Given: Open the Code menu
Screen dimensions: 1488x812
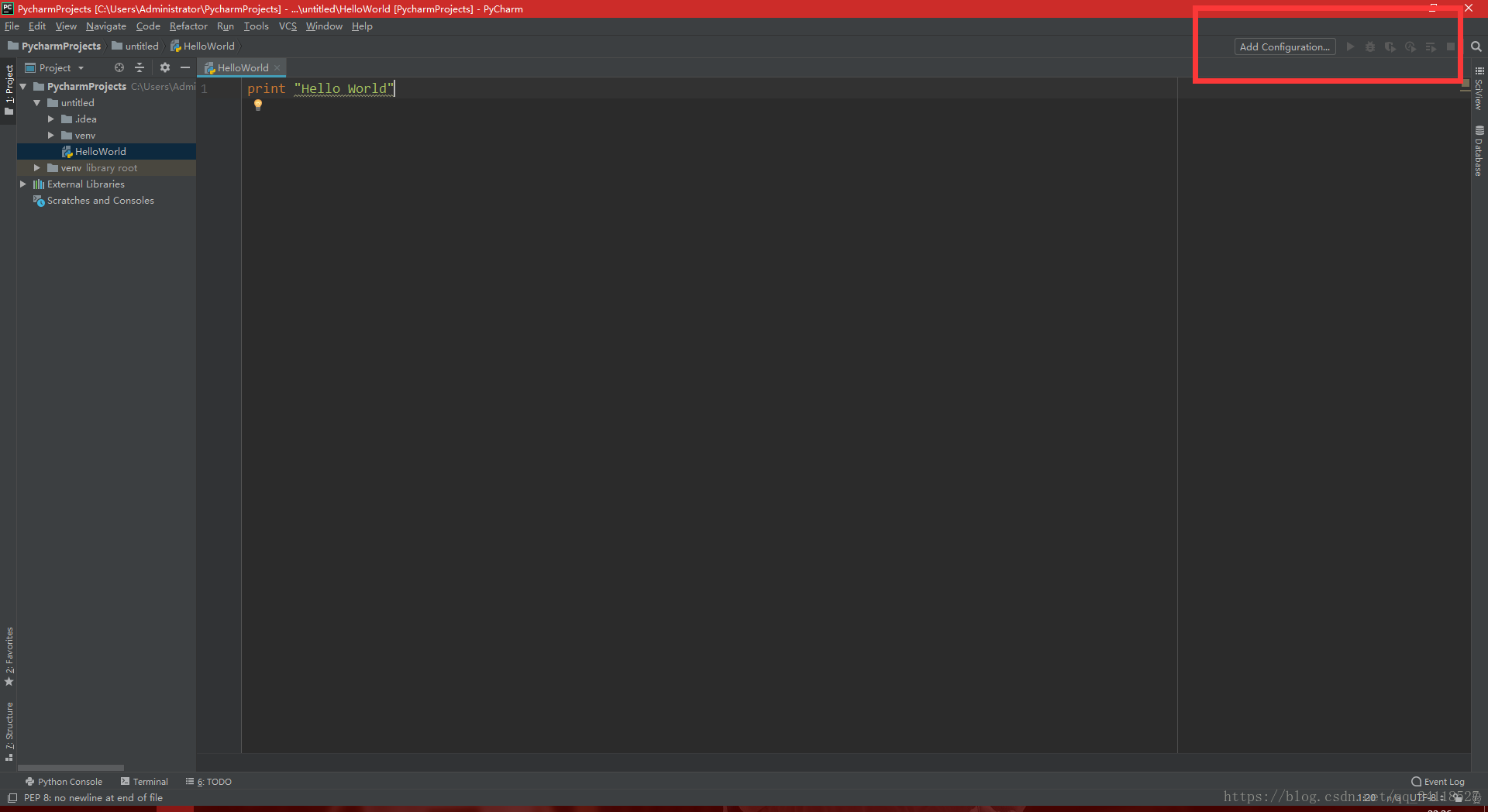Looking at the screenshot, I should 148,26.
